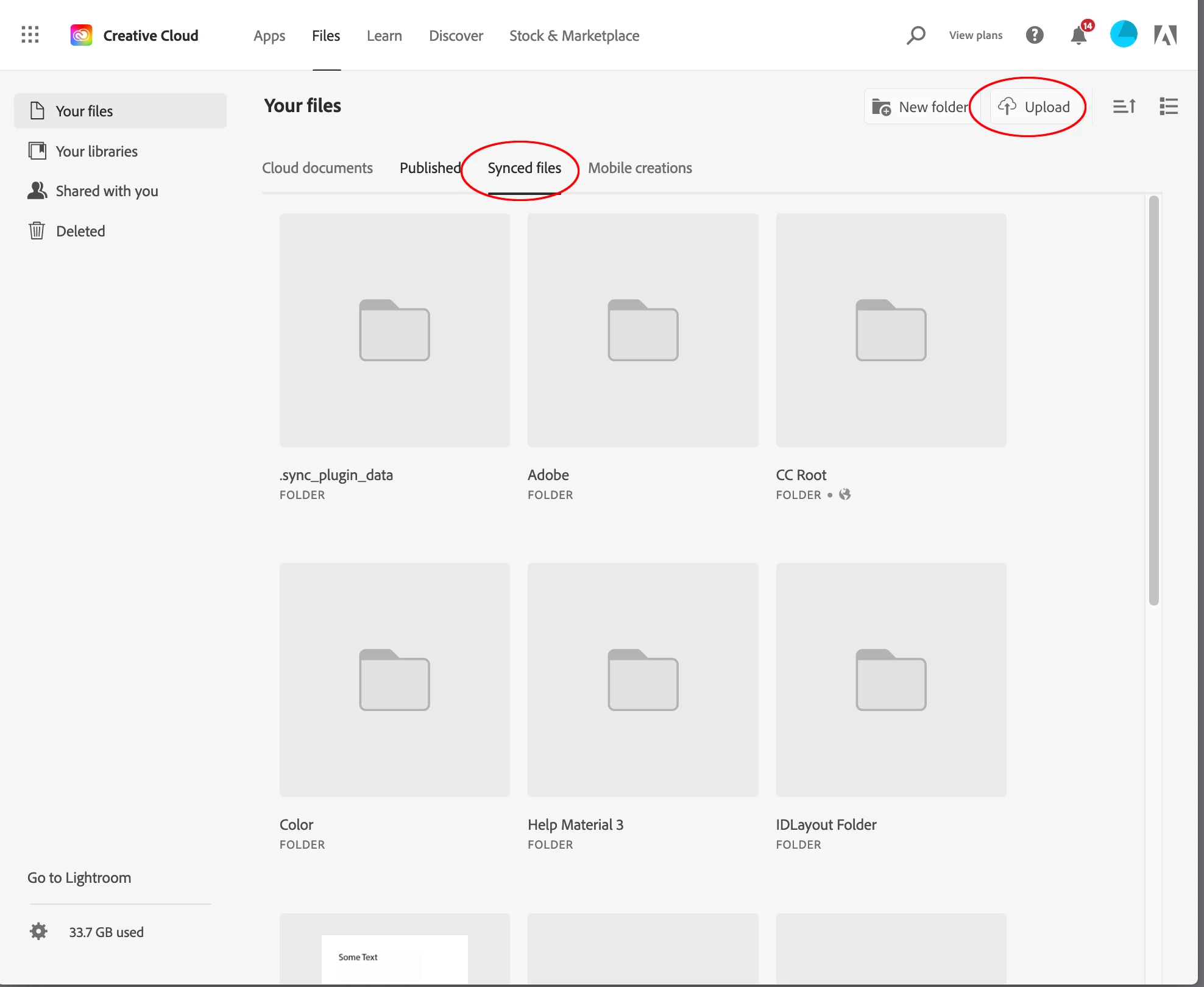Open the help question mark icon

click(x=1035, y=35)
